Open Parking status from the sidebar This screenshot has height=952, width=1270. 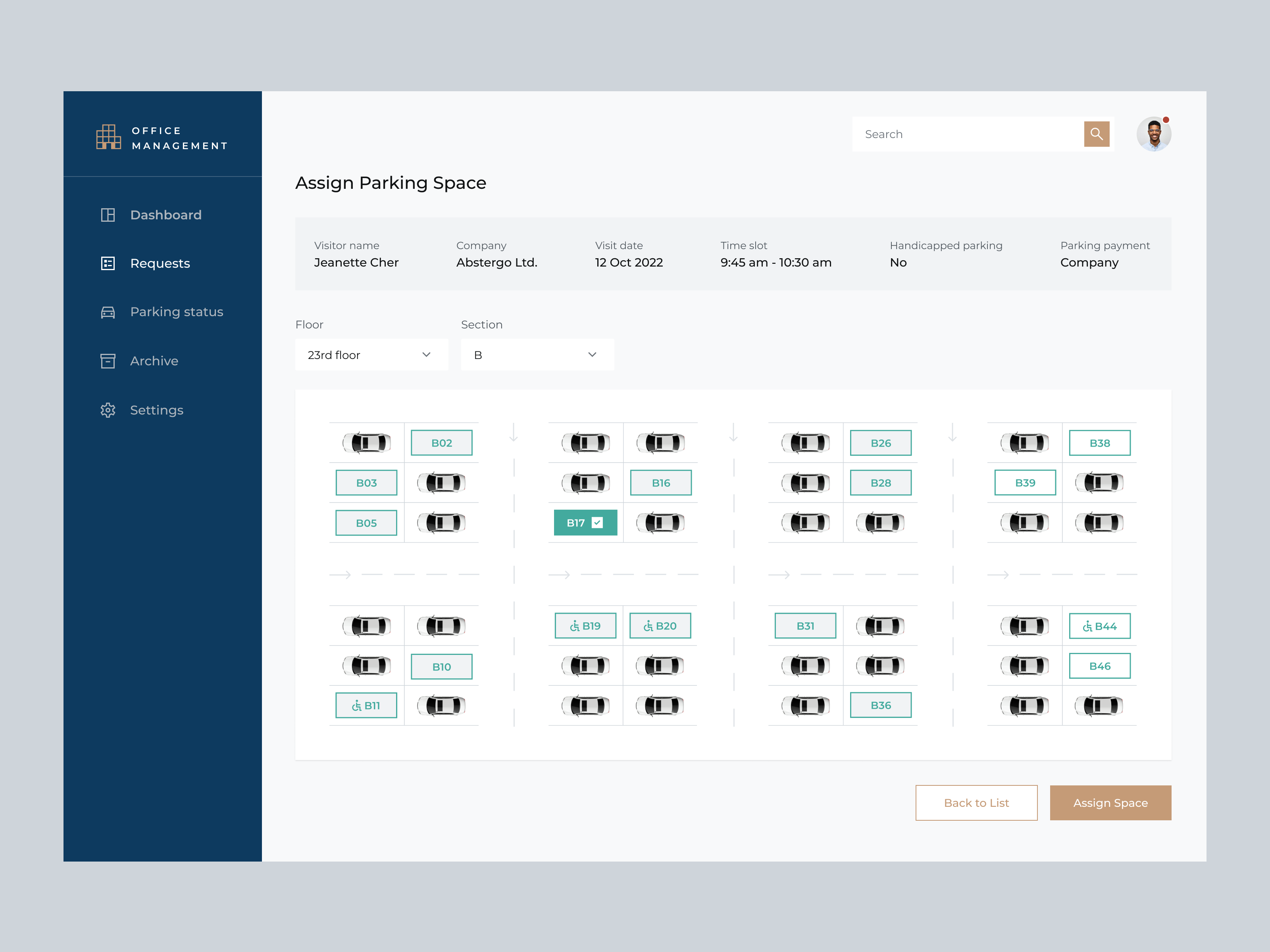tap(176, 312)
